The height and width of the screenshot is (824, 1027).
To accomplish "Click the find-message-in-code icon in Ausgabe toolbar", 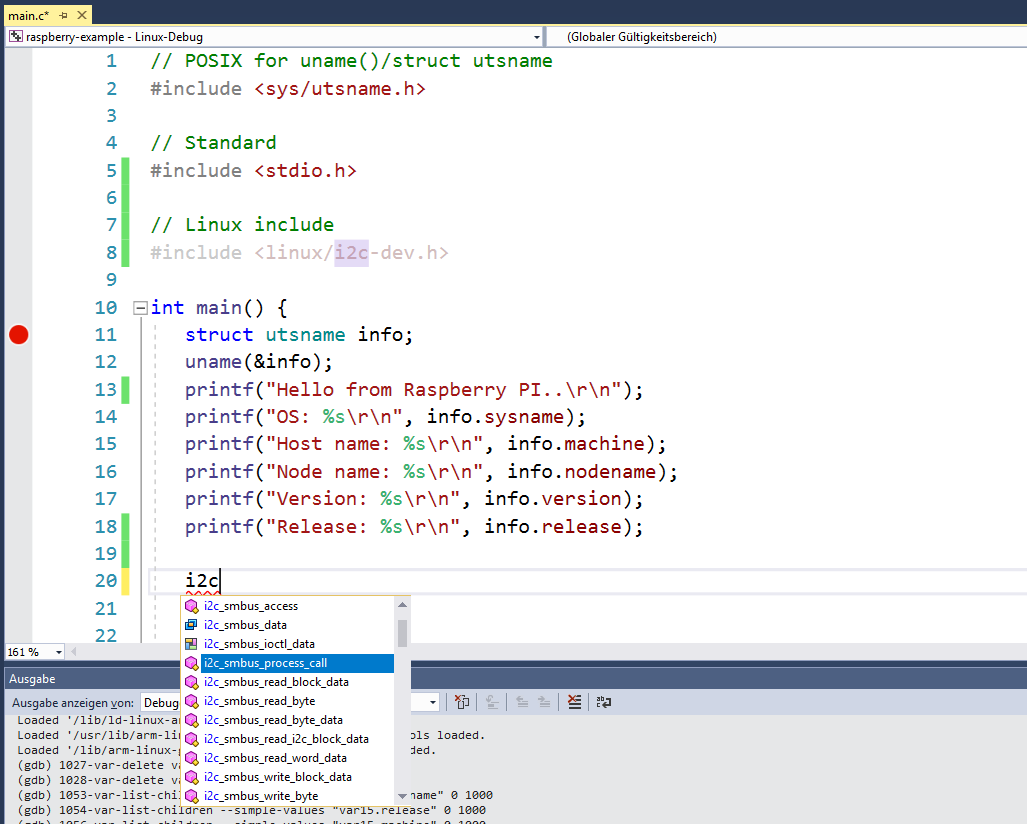I will tap(462, 702).
